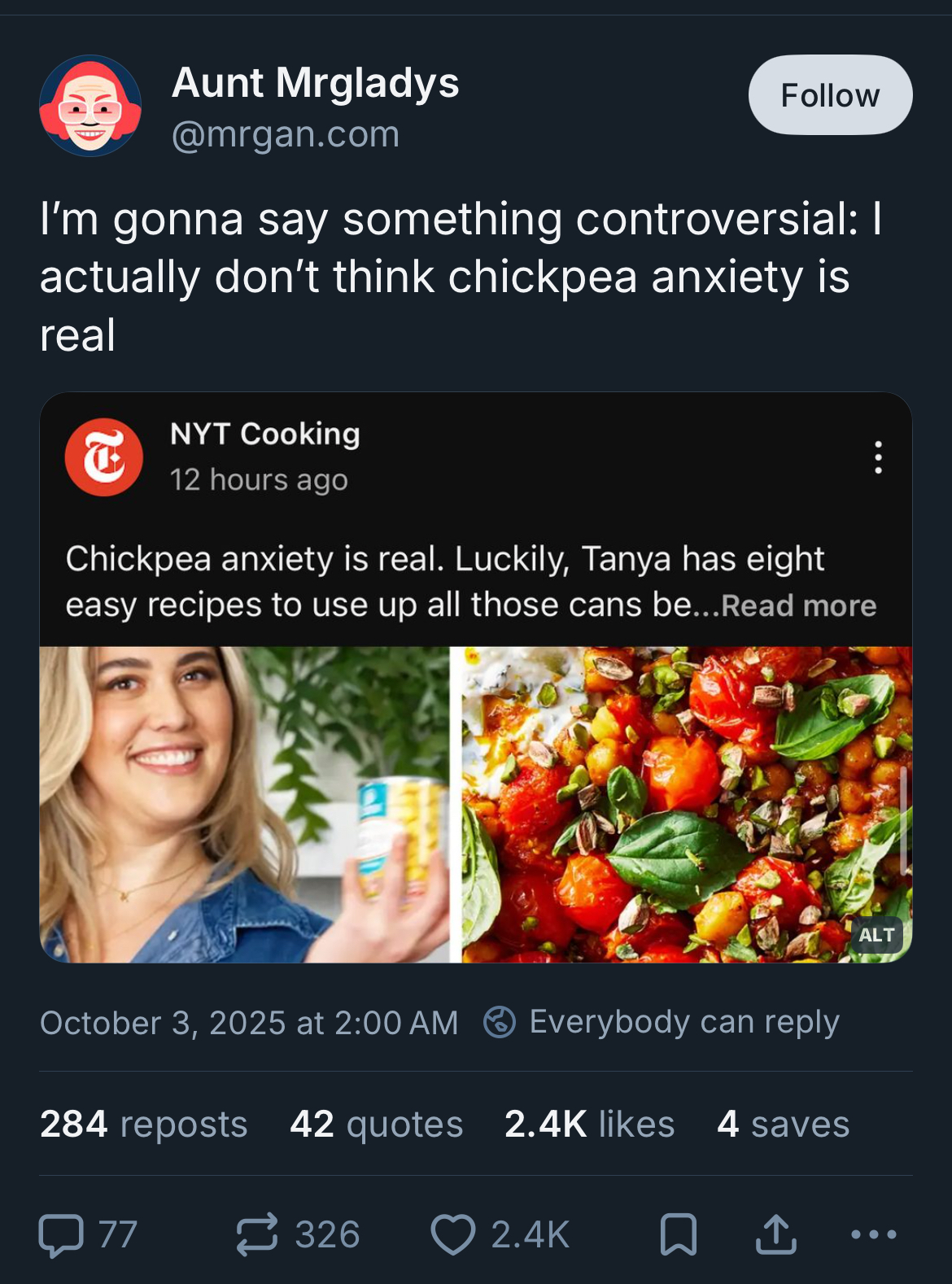View photo of woman holding chickpea can
The height and width of the screenshot is (1284, 952).
pos(244,804)
